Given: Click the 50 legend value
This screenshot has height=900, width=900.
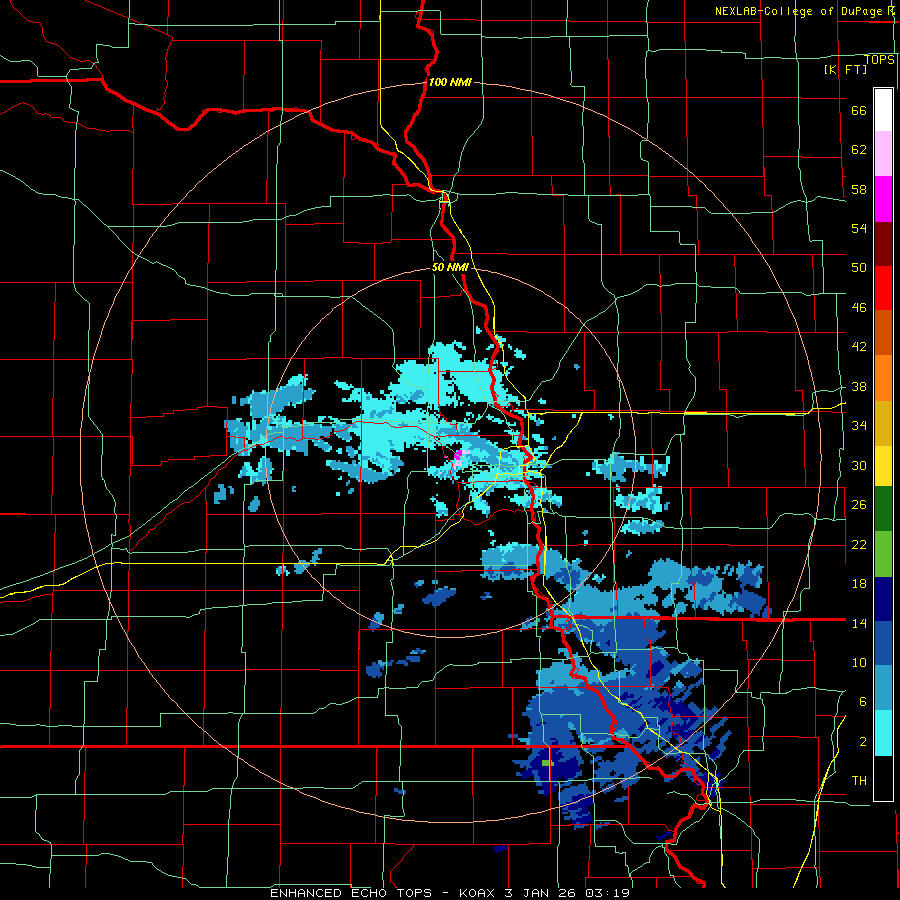Looking at the screenshot, I should [859, 267].
